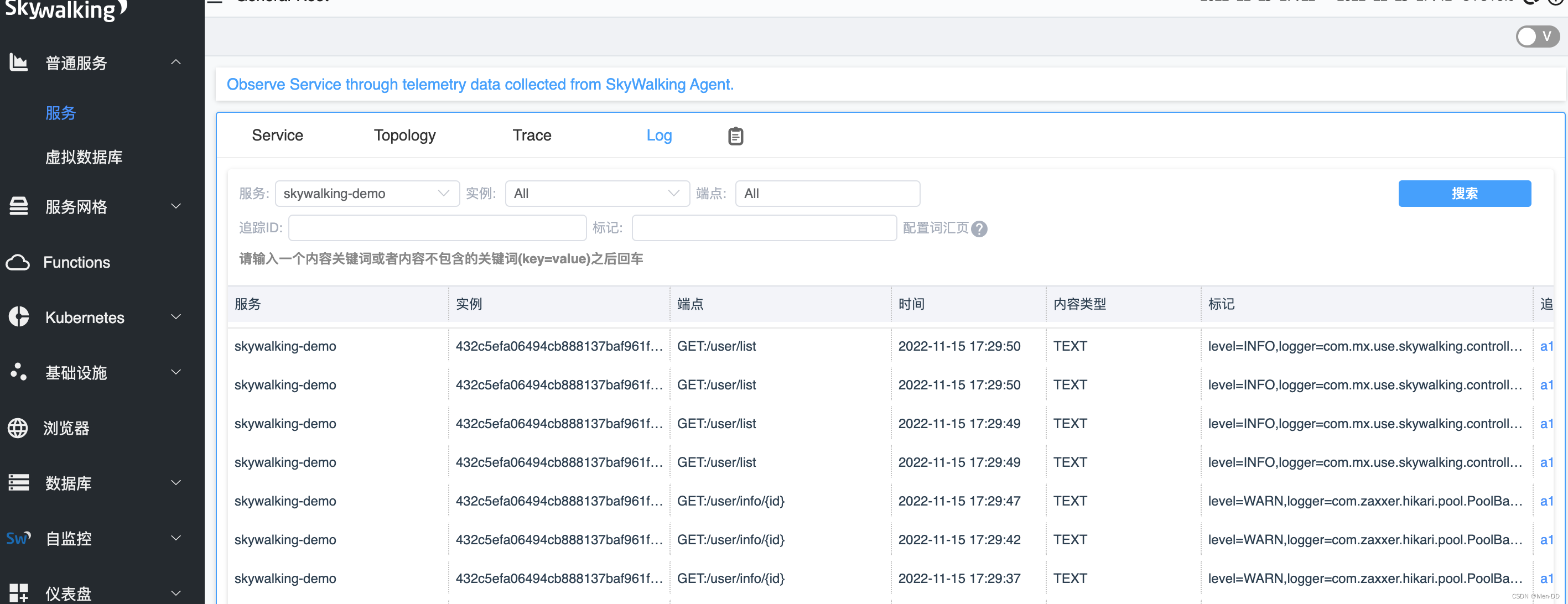Click trace link a1 in 17:29:37 row
The image size is (1568, 604).
1546,579
